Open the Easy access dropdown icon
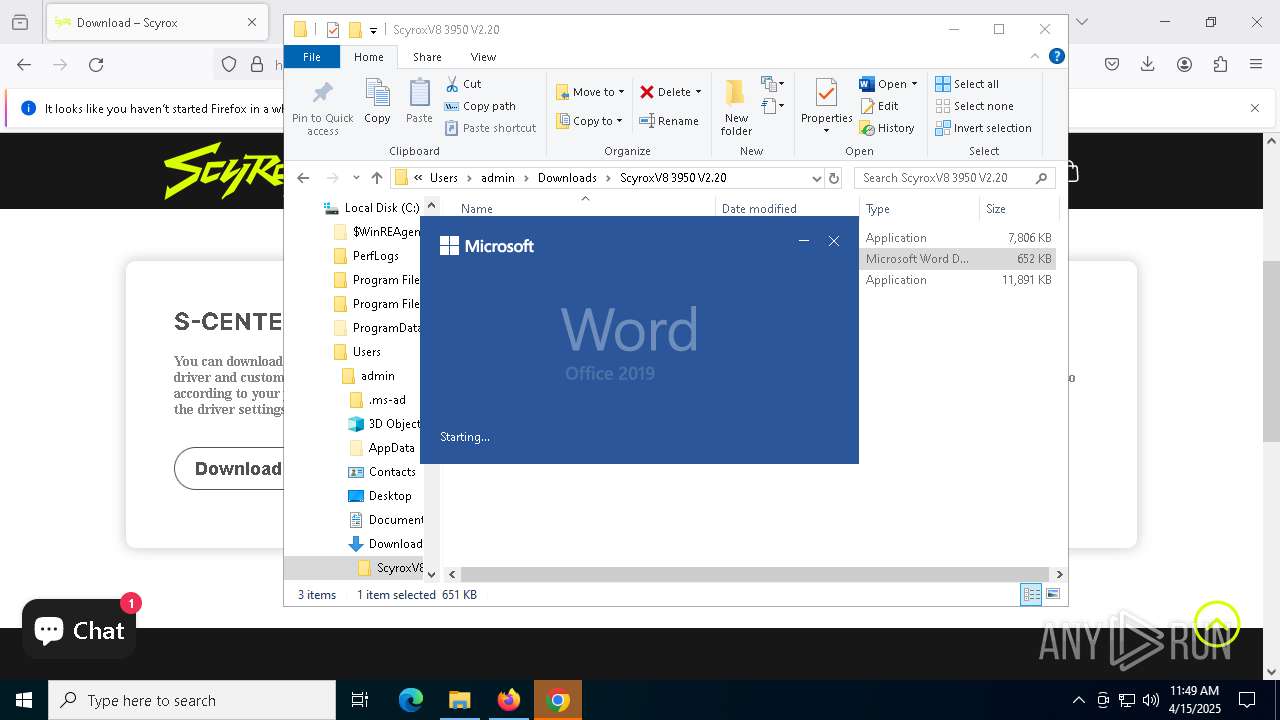Image resolution: width=1280 pixels, height=720 pixels. [x=772, y=106]
